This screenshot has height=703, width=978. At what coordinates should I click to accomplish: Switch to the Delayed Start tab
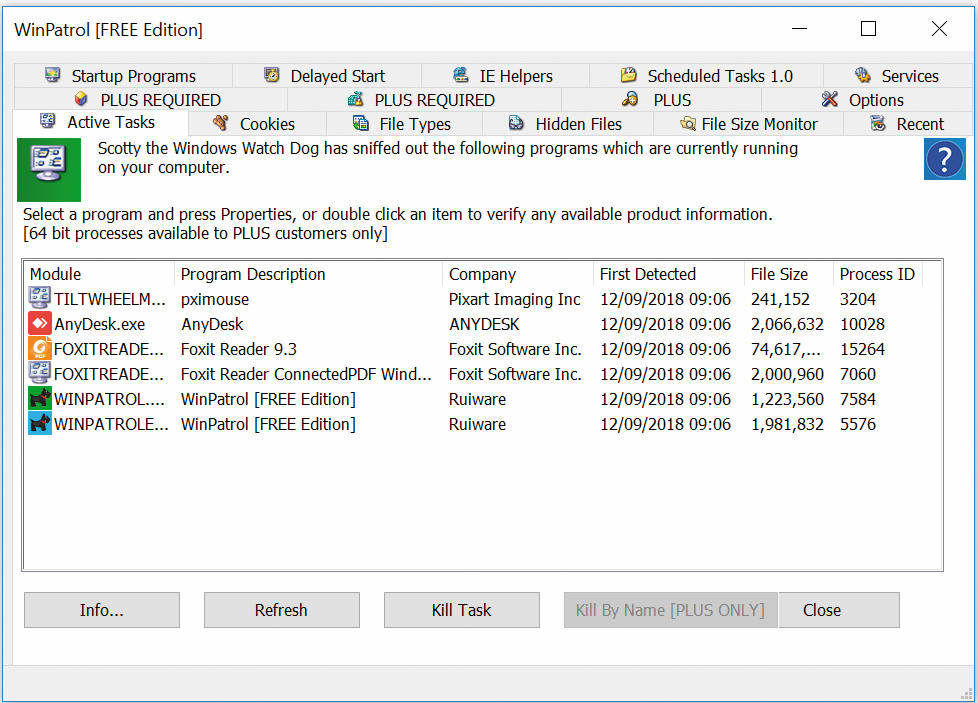tap(326, 75)
